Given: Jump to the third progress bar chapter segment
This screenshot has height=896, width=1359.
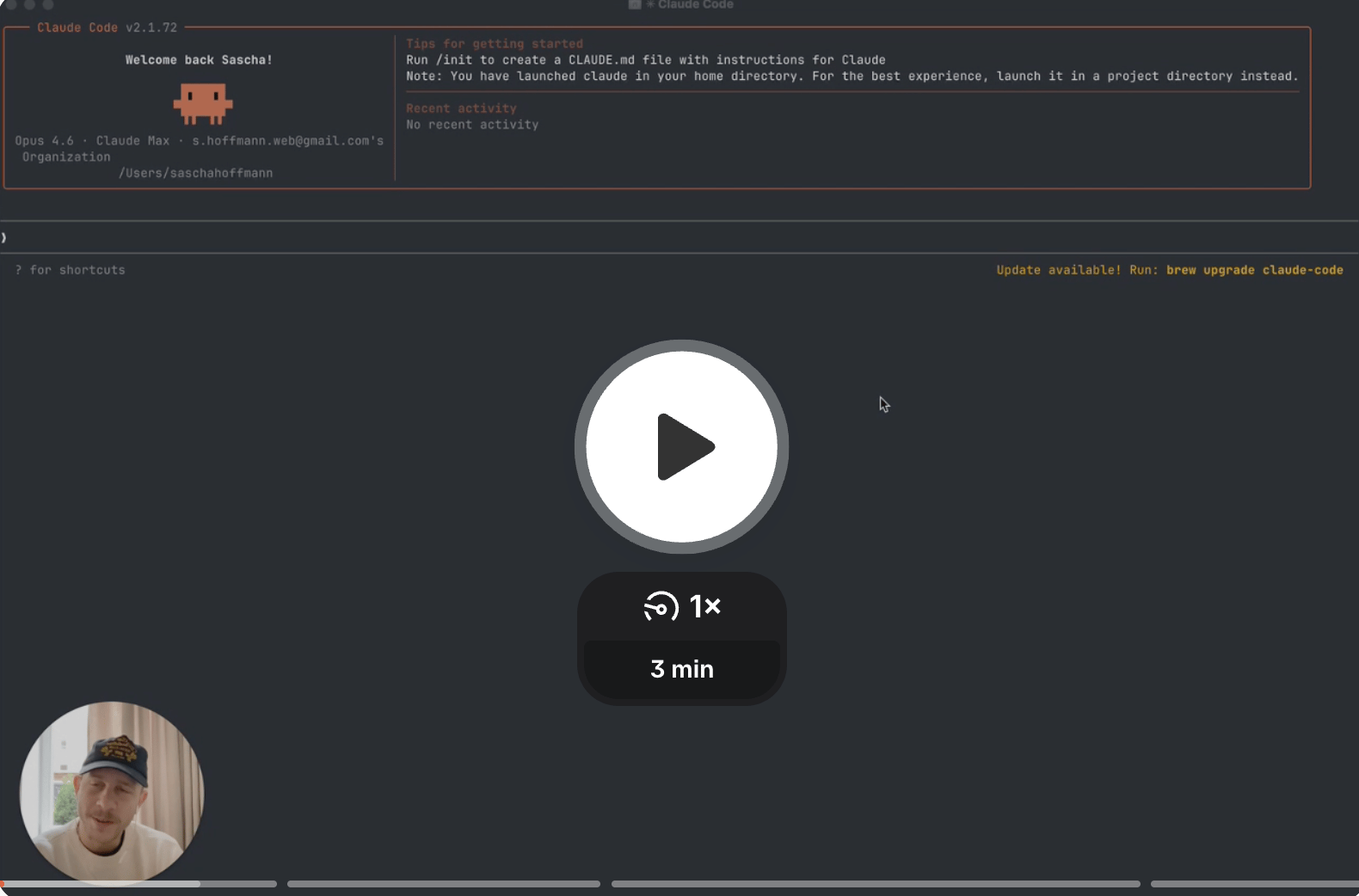Looking at the screenshot, I should pyautogui.click(x=876, y=884).
